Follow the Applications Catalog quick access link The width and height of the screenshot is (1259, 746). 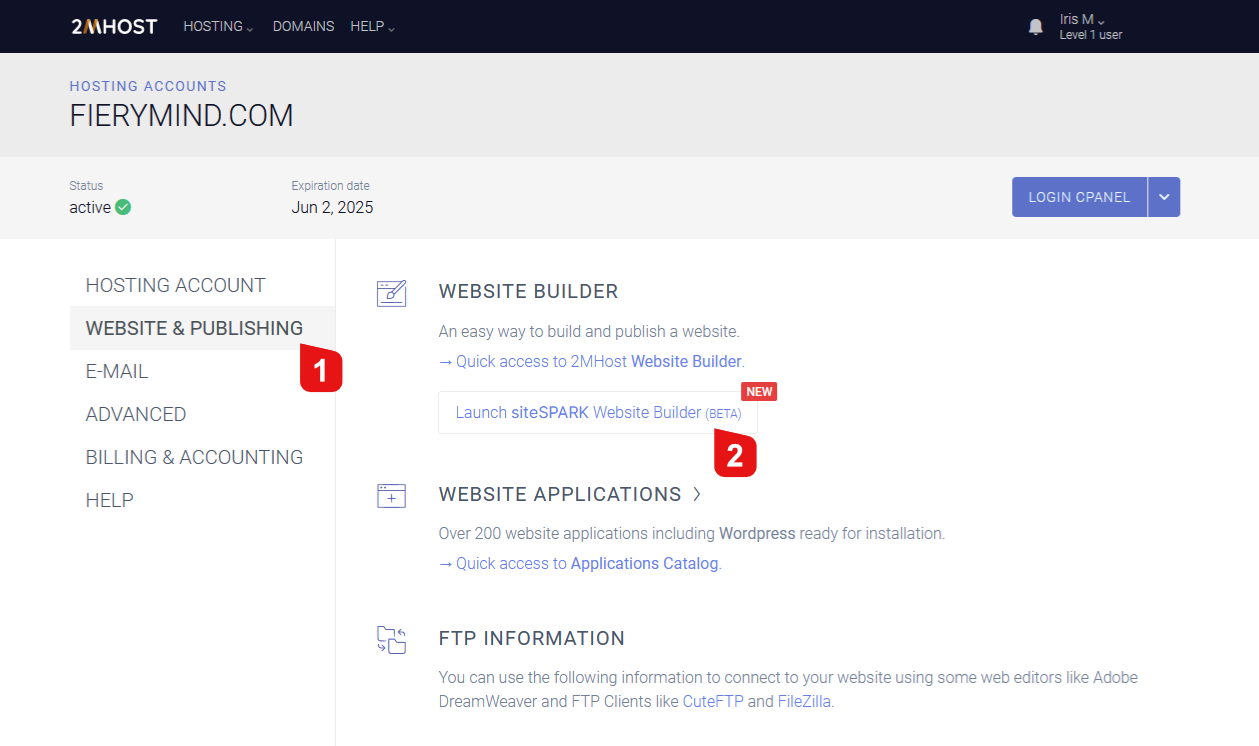point(644,563)
